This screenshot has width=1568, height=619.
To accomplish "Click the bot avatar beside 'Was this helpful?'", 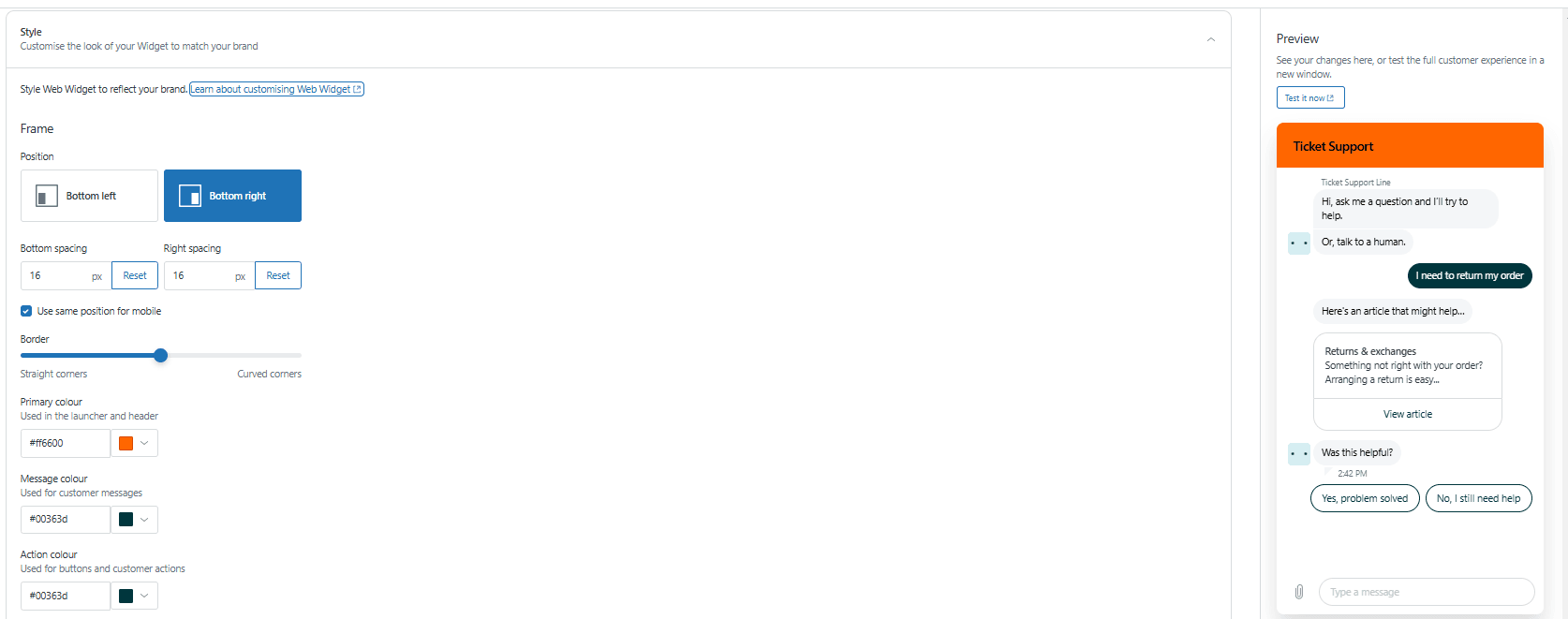I will [1299, 453].
